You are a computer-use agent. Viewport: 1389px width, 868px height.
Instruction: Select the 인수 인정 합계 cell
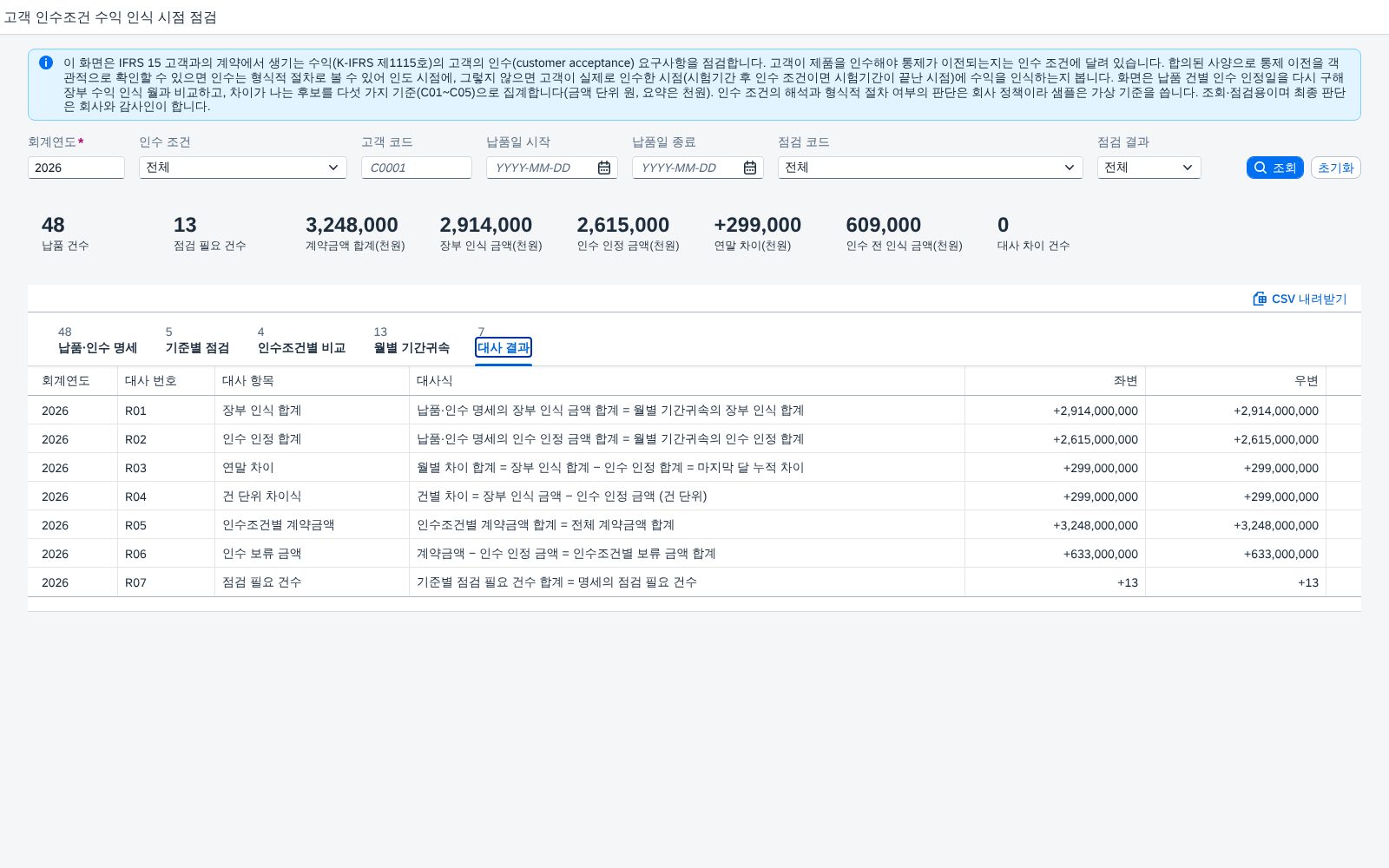[x=313, y=439]
